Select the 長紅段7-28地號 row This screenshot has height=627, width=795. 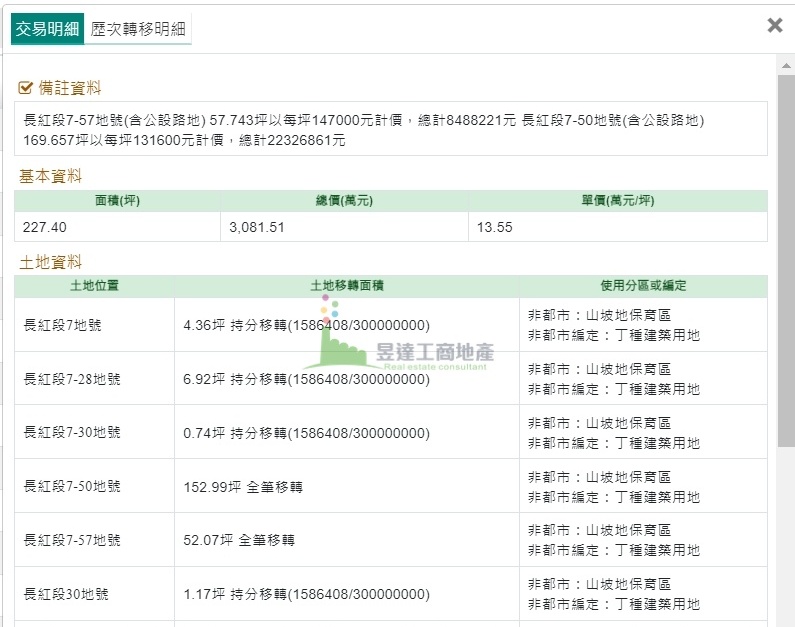(391, 379)
